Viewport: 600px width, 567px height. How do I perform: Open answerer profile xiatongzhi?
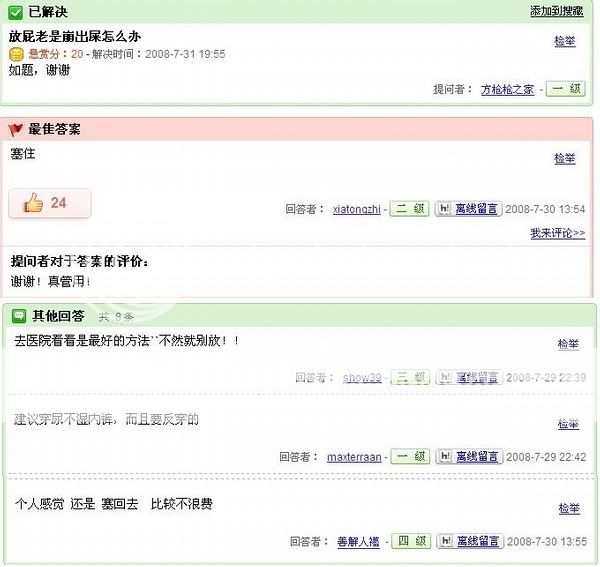357,209
